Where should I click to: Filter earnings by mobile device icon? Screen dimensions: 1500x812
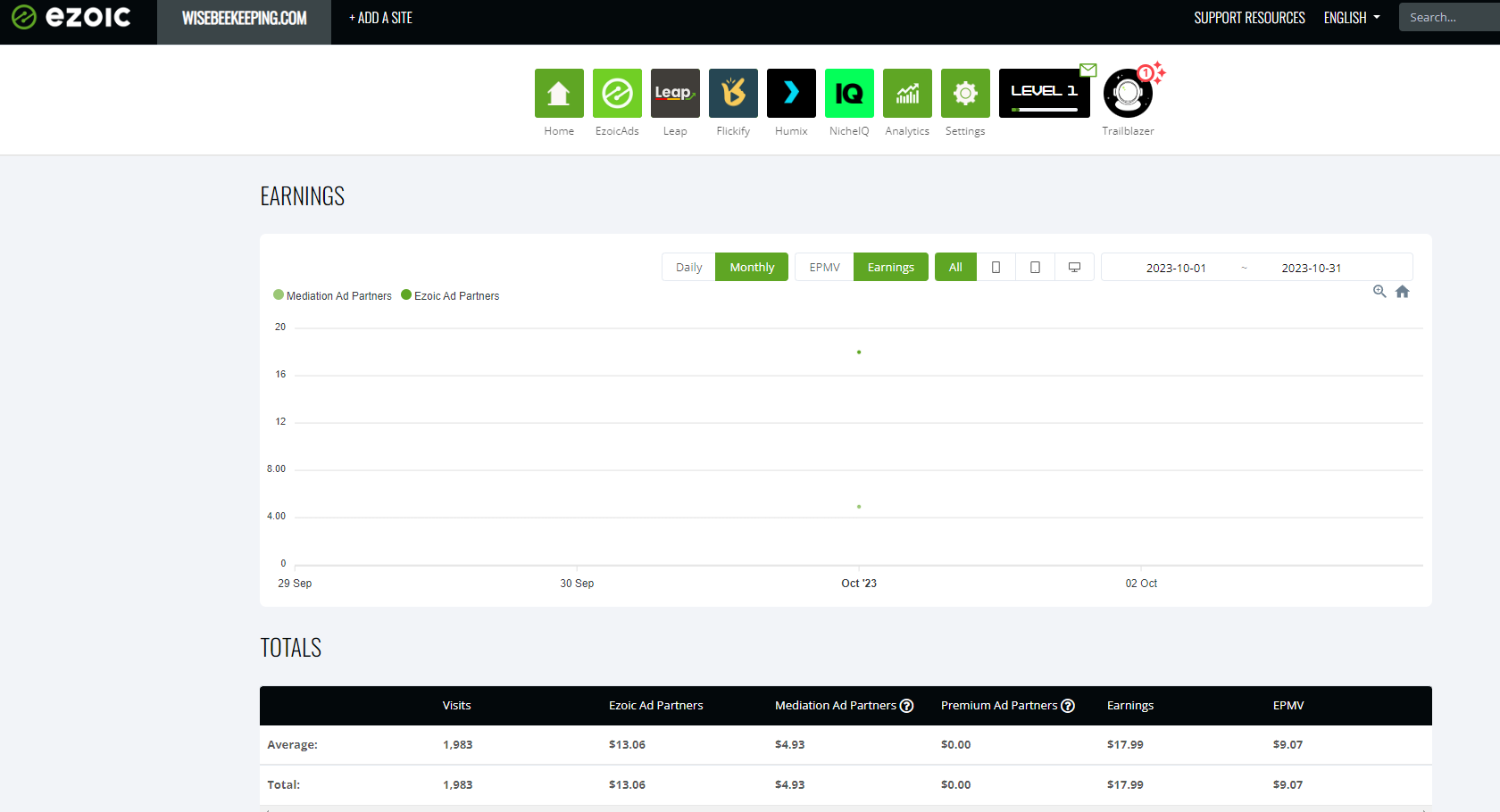[996, 267]
